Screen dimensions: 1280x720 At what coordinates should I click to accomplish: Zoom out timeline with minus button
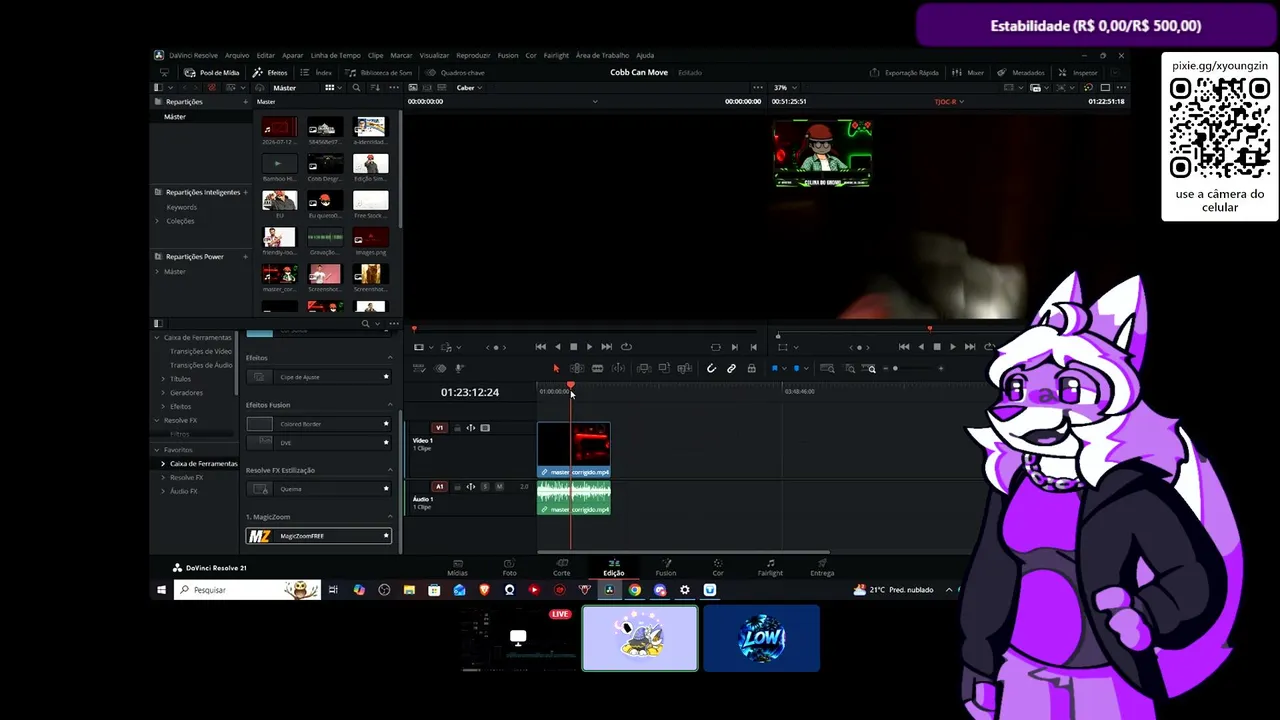tap(884, 369)
